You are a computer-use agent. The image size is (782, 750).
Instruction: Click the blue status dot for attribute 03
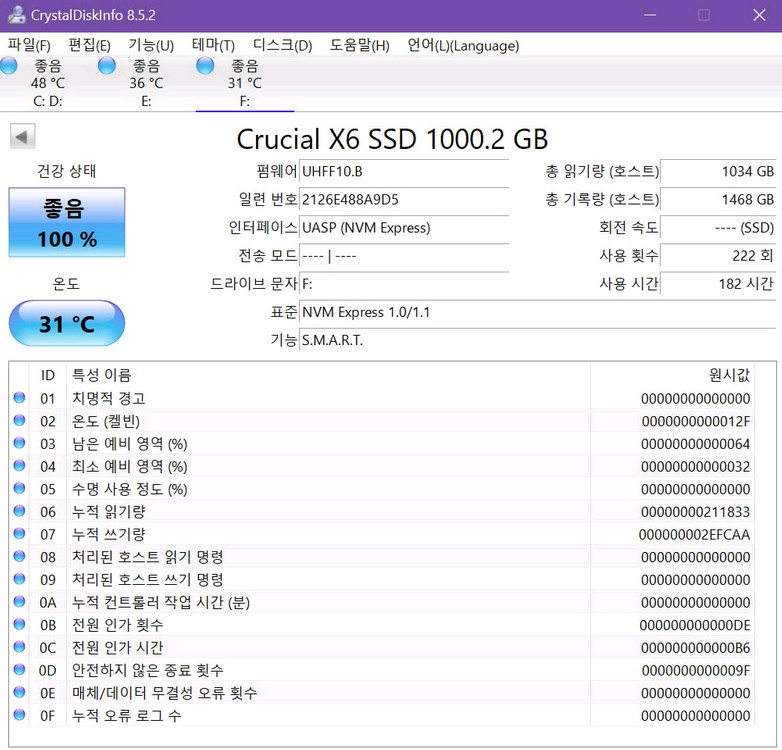[19, 443]
